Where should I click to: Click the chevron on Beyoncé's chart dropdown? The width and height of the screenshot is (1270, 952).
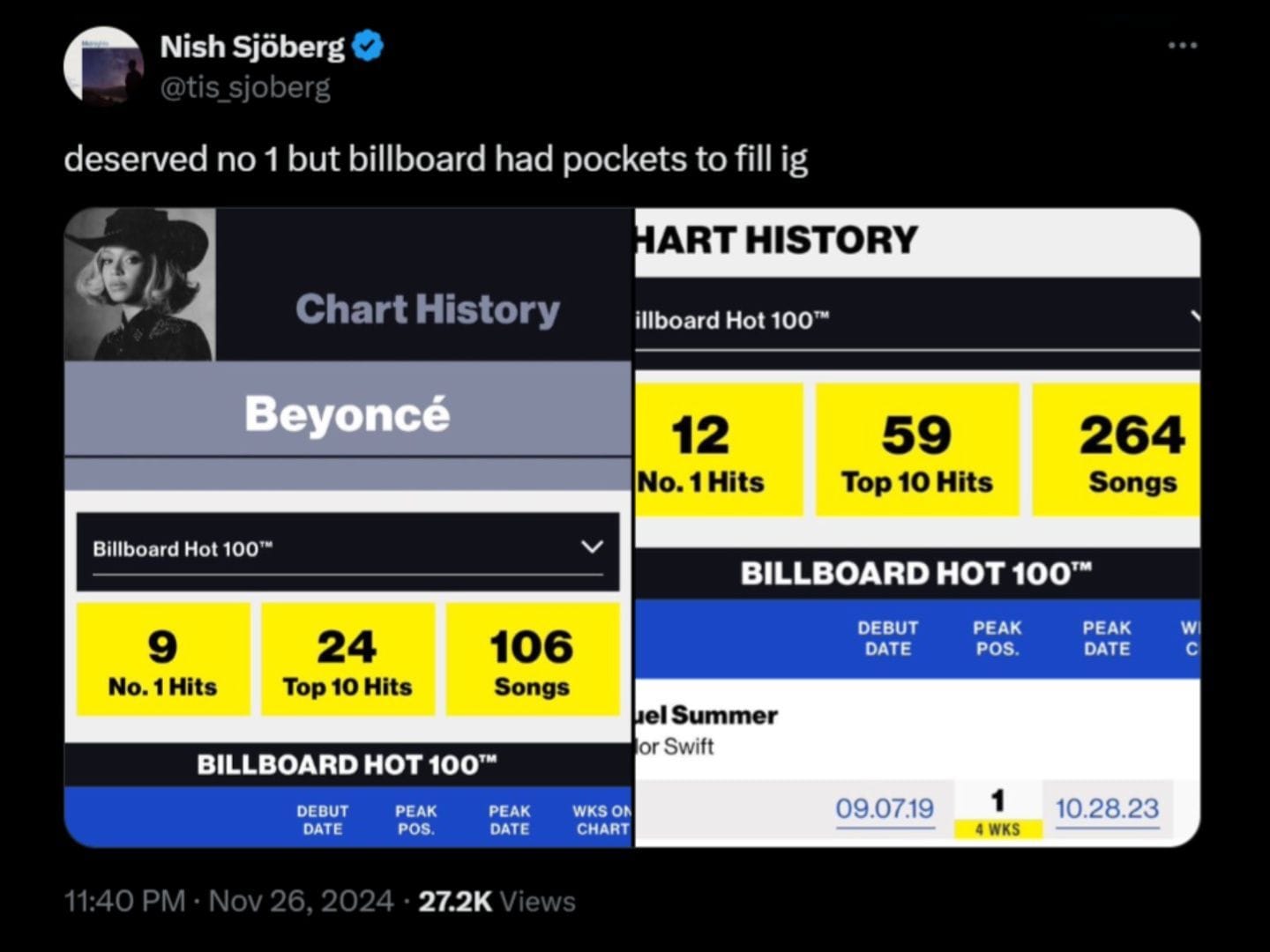click(x=593, y=547)
